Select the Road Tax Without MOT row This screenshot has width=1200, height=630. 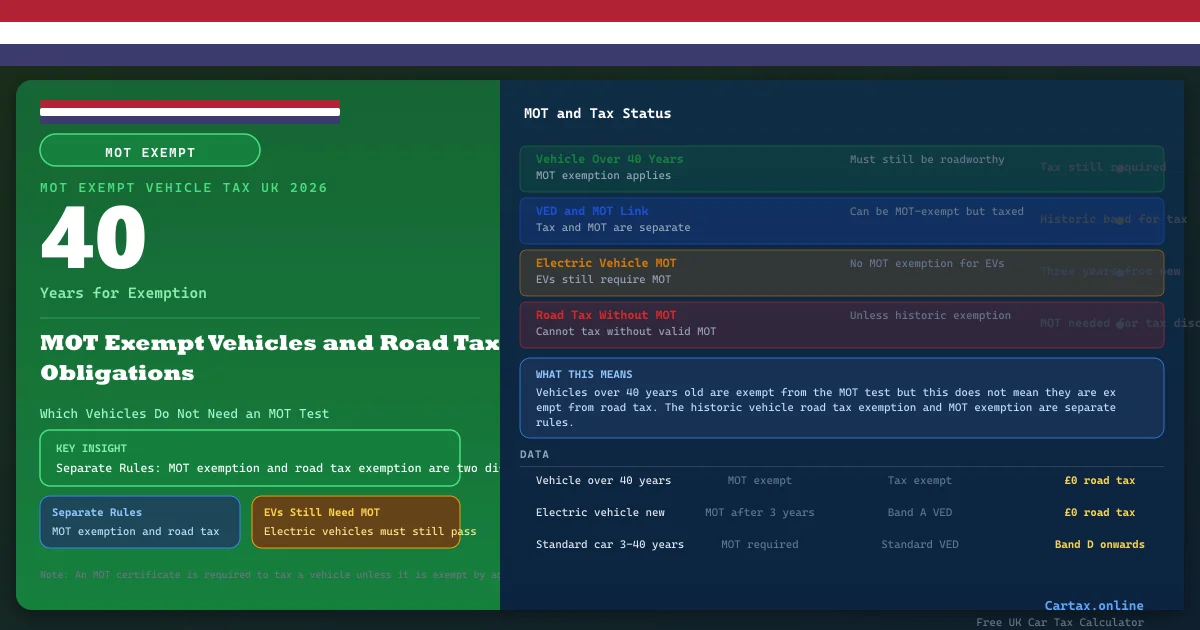pyautogui.click(x=841, y=324)
